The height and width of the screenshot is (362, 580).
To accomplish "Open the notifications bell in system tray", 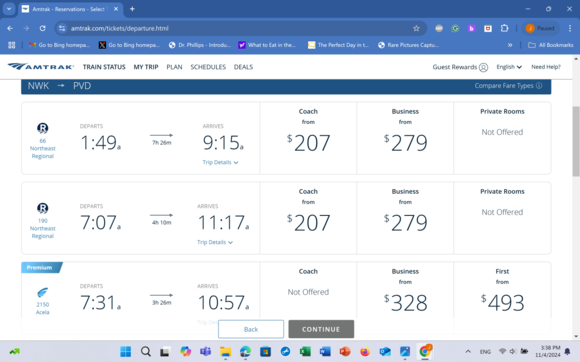I will [x=567, y=351].
